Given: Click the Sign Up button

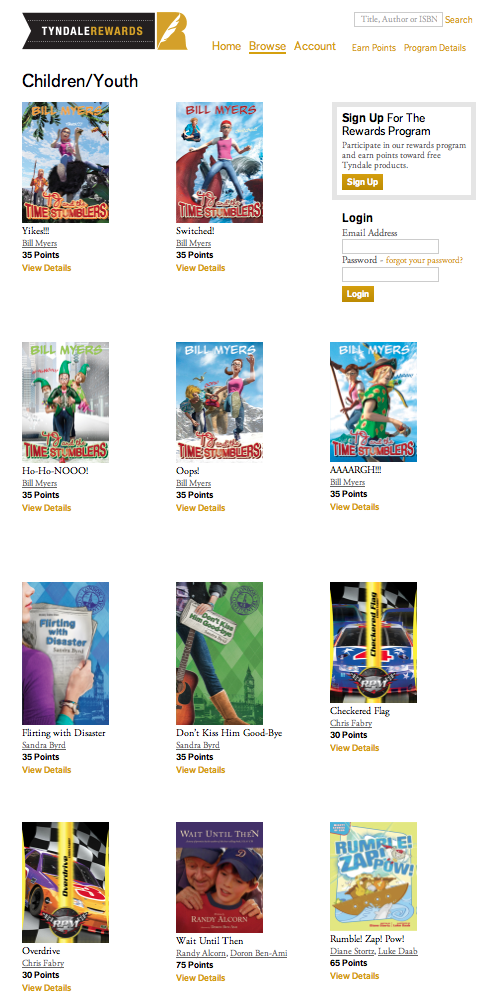Looking at the screenshot, I should (x=362, y=182).
